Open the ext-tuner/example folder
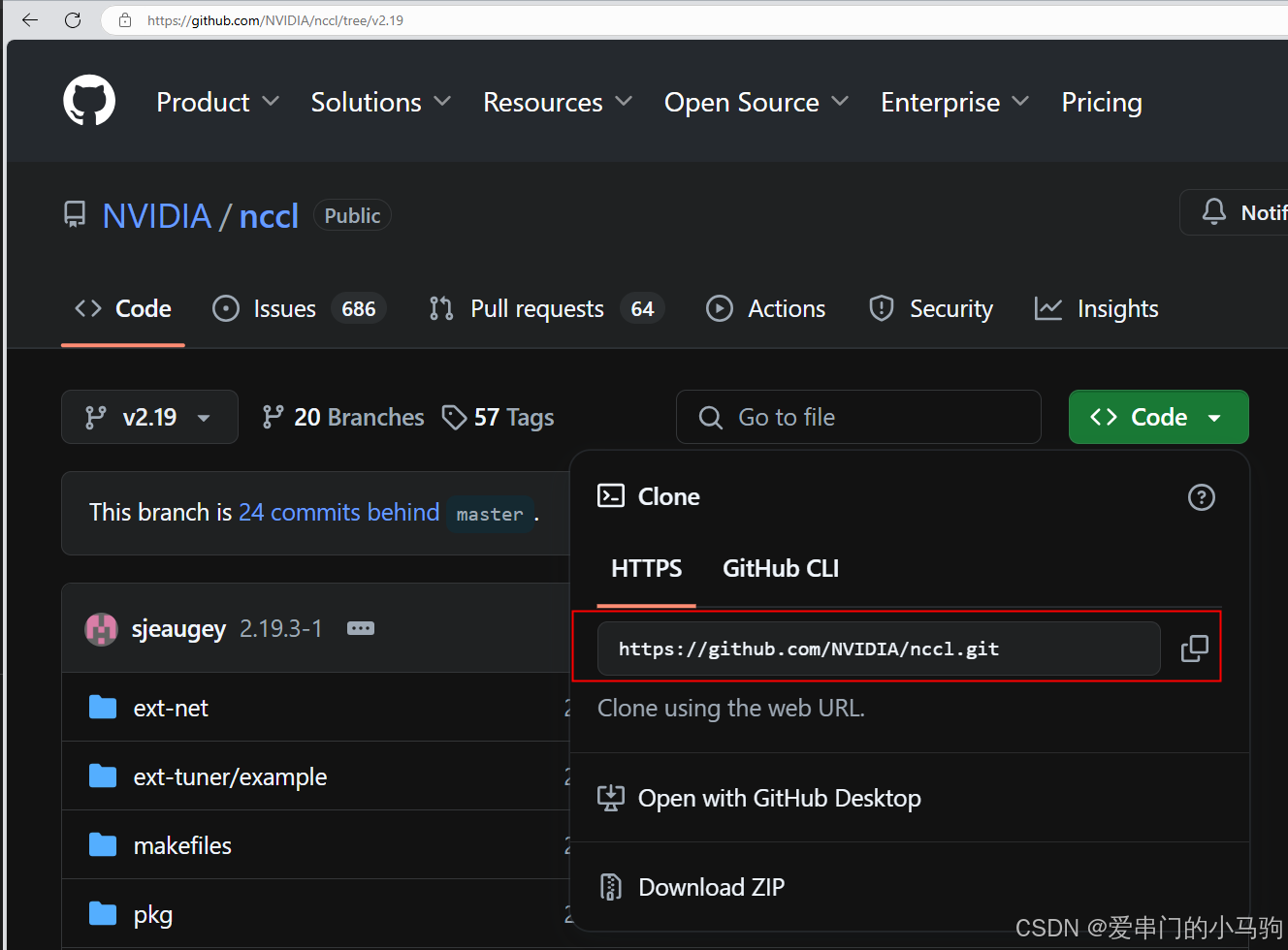 click(230, 776)
